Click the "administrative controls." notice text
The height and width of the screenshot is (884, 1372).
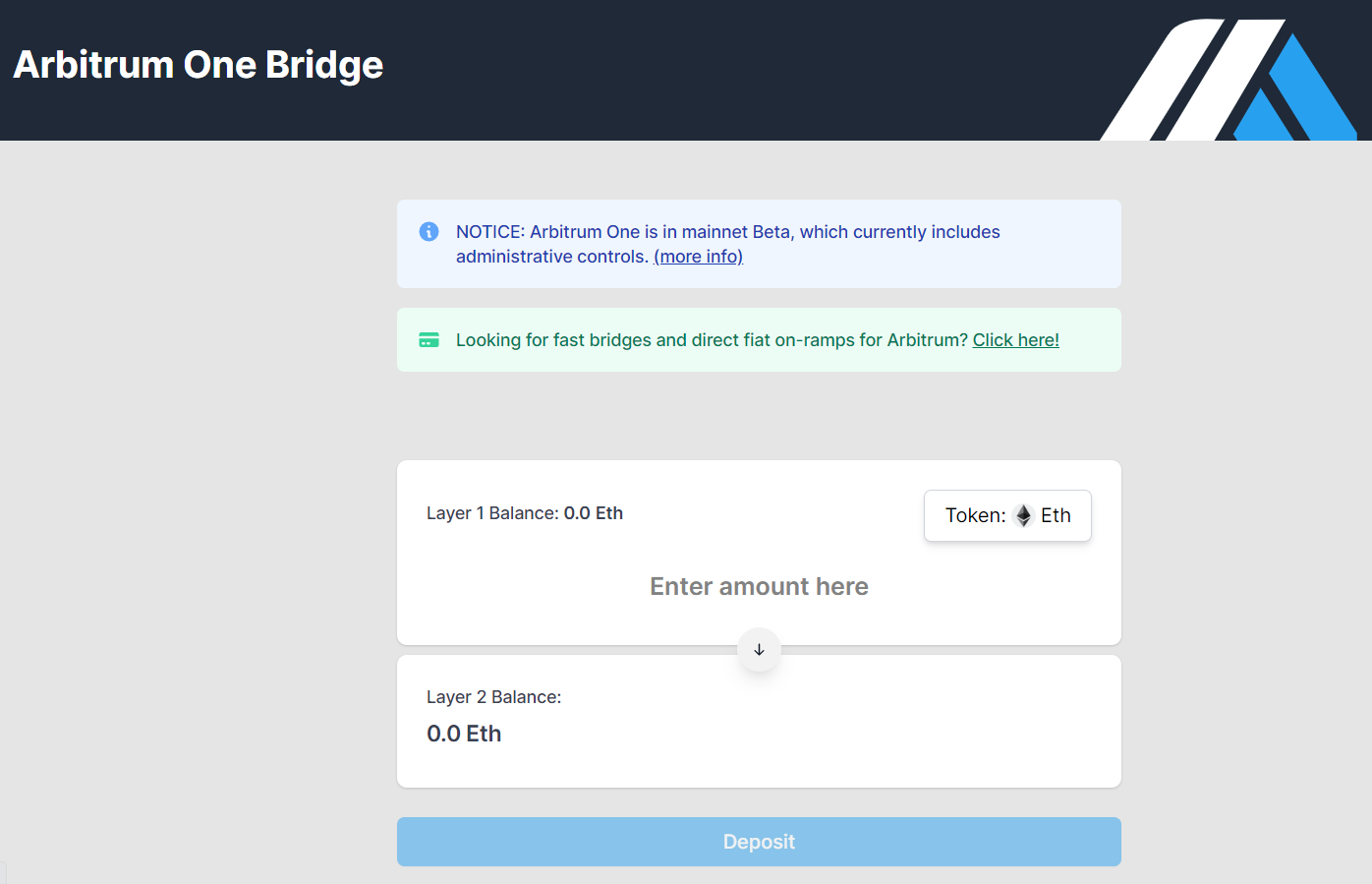coord(551,257)
